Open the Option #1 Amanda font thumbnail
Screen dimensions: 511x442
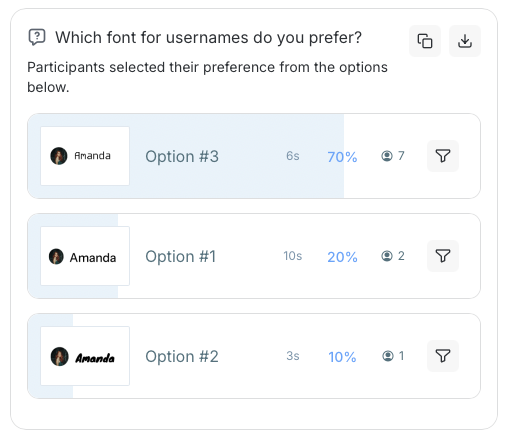click(x=85, y=256)
